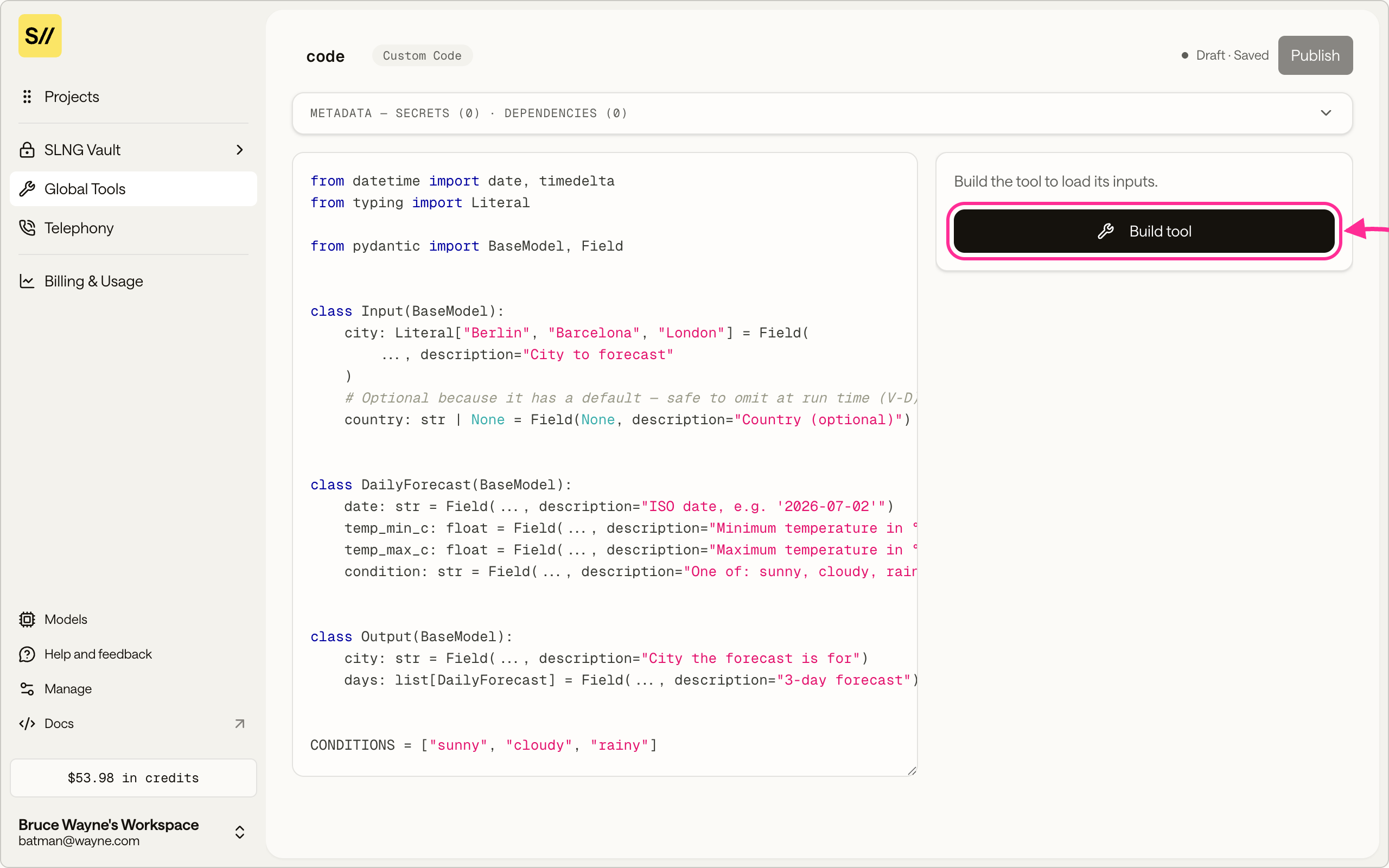Click the batman@wayne.com email text

(x=79, y=841)
